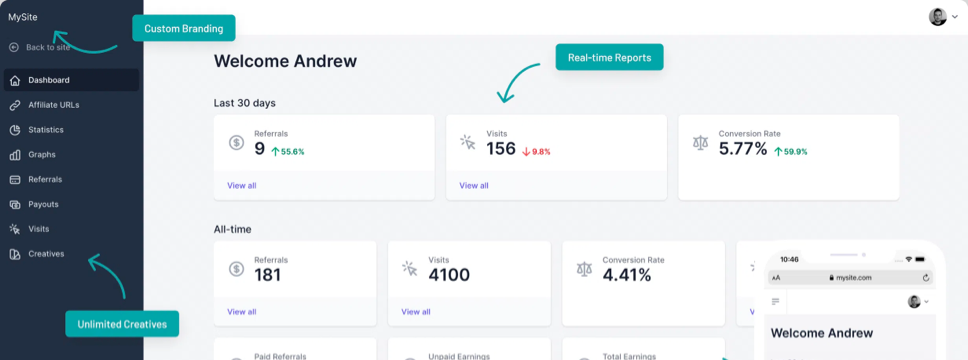The image size is (968, 360).
Task: Click the Paid Referrals card label
Action: [280, 356]
